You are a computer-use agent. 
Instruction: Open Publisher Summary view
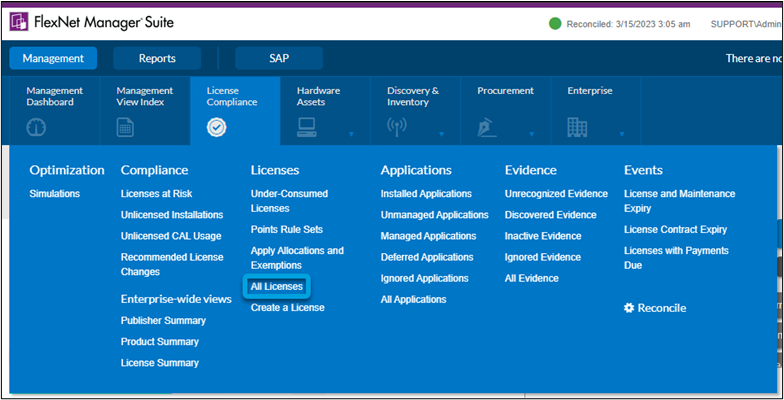pos(164,320)
